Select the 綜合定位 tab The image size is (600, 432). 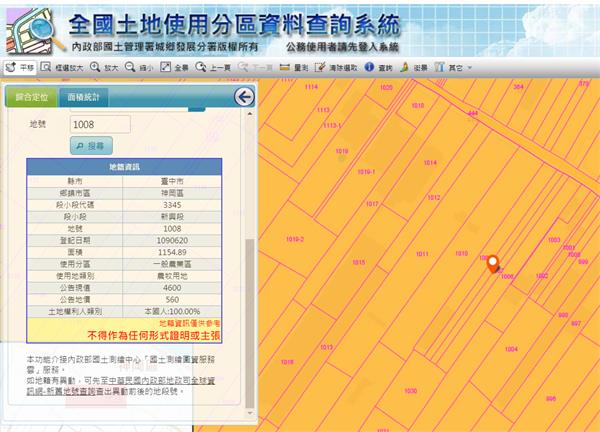(33, 97)
